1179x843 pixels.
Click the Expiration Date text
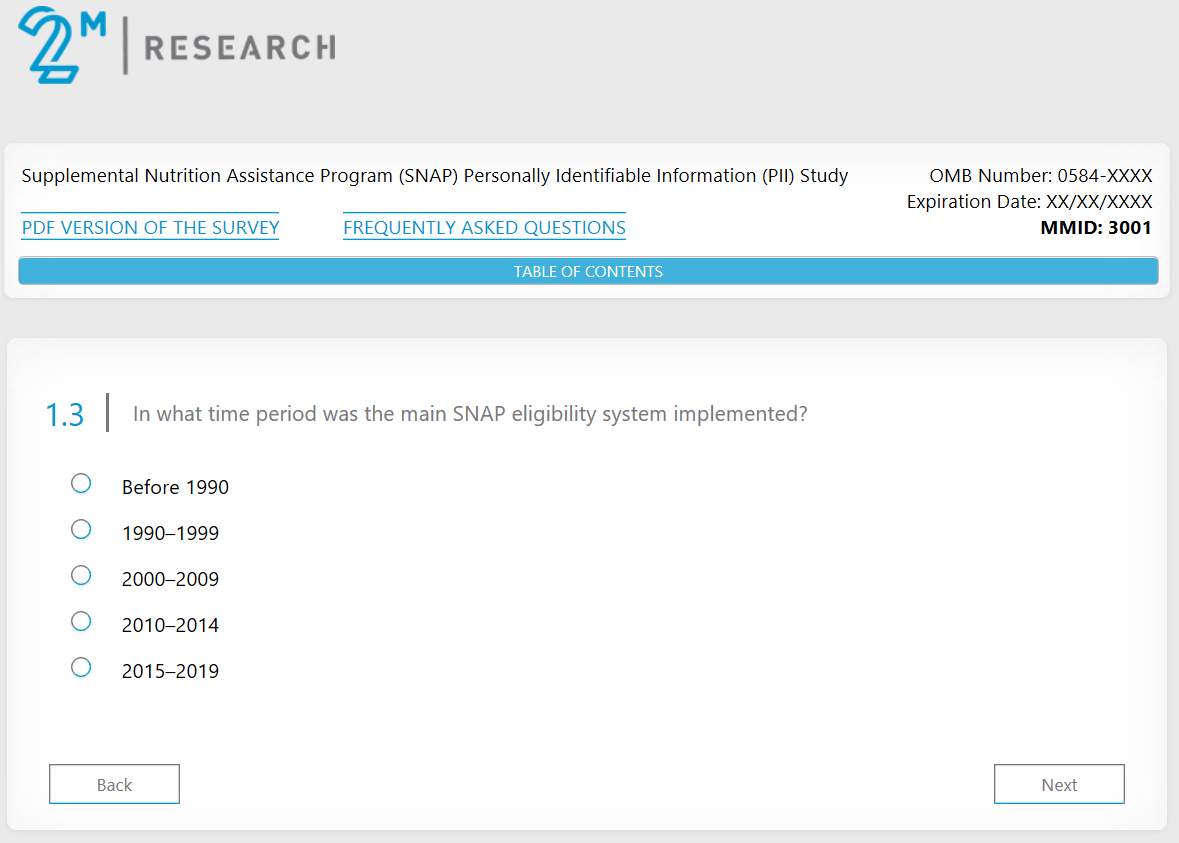1029,202
